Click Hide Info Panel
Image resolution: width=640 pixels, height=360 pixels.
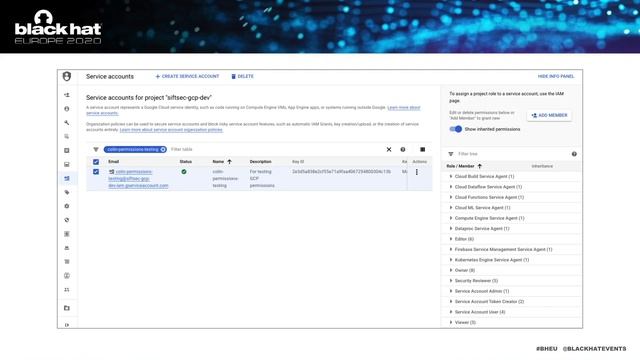pos(556,76)
